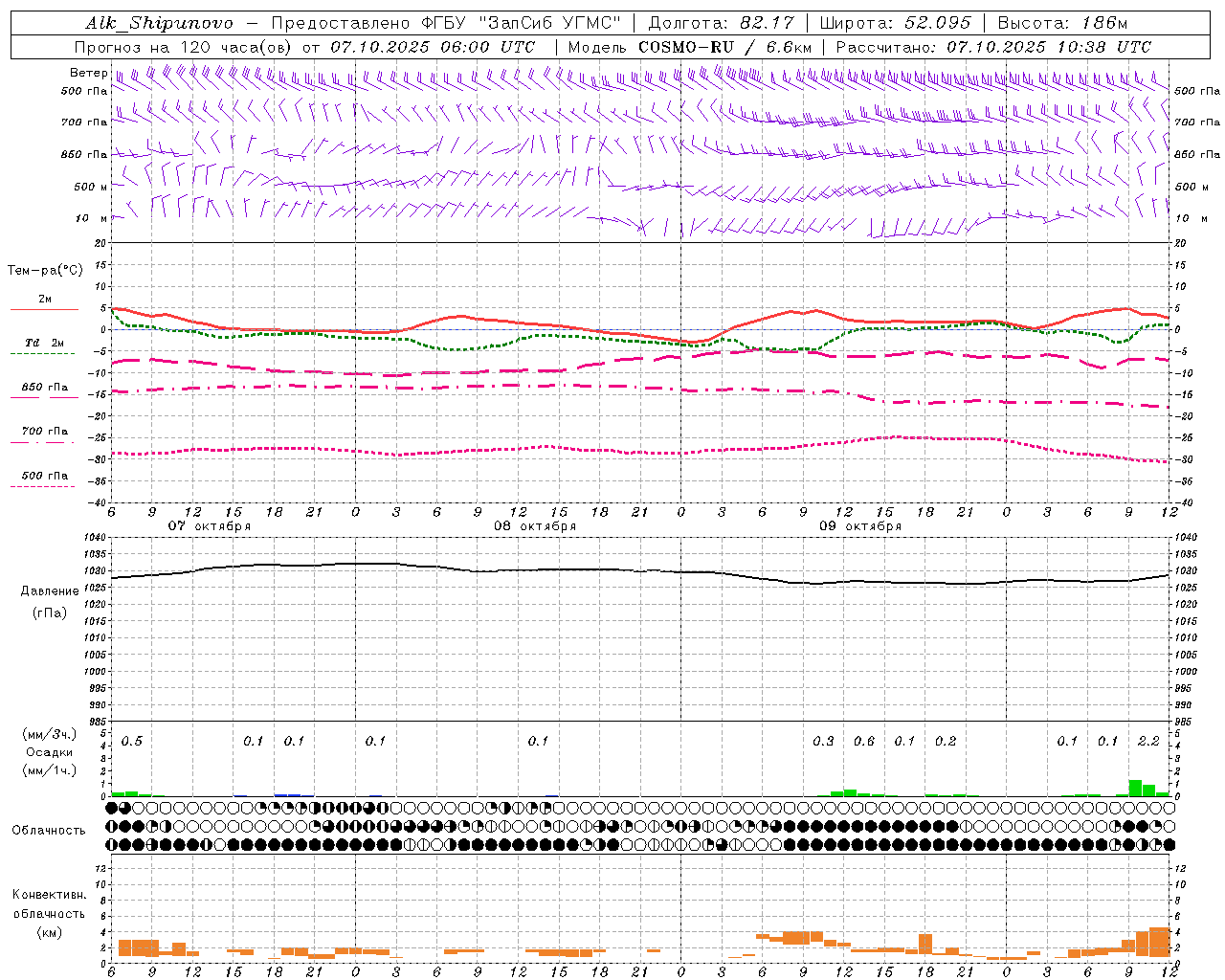Viewport: 1225px width, 980px height.
Task: Click the tallest orange convective bar at far right
Action: coord(1160,943)
